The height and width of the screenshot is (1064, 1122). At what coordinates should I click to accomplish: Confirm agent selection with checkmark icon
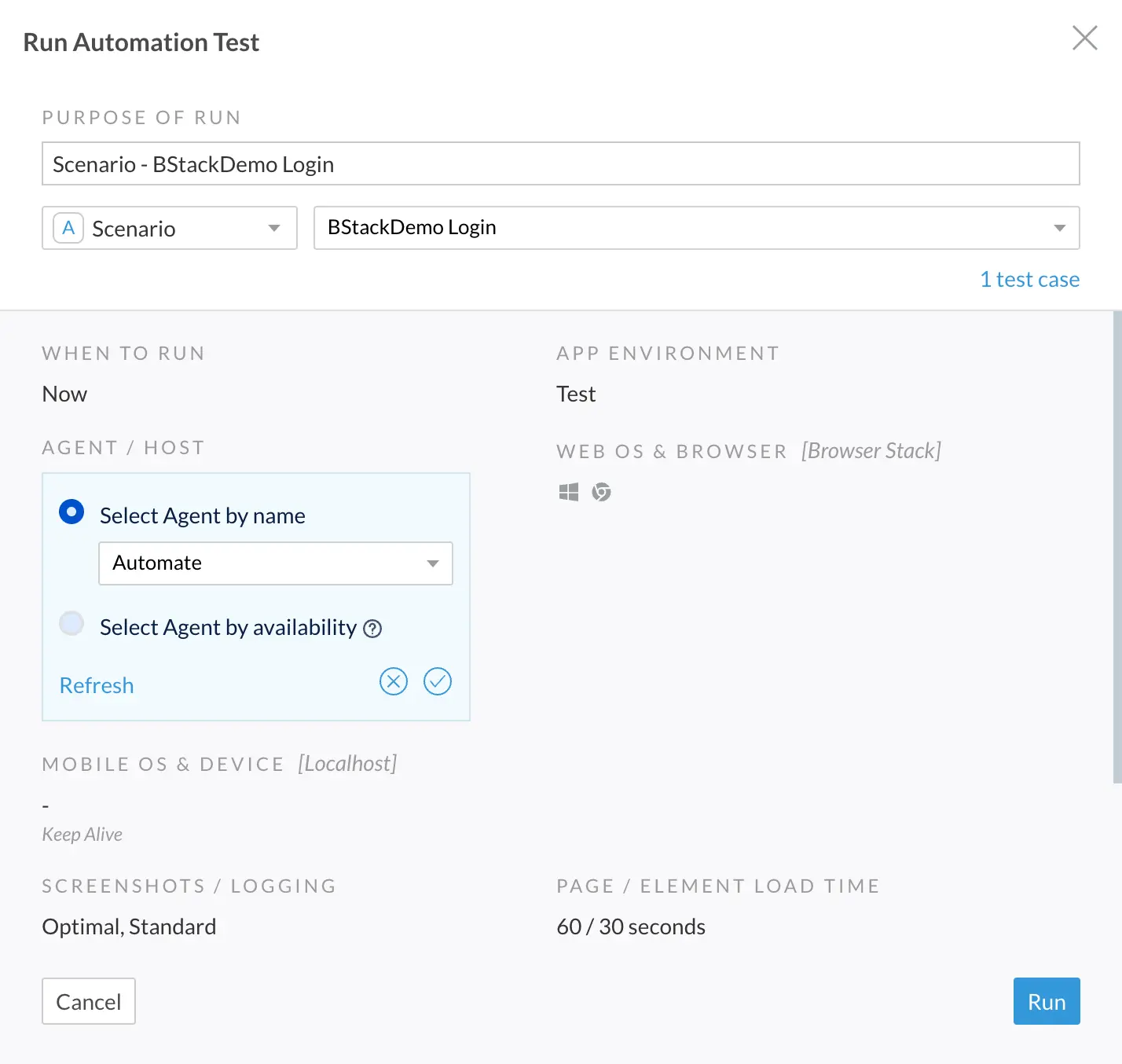point(437,681)
